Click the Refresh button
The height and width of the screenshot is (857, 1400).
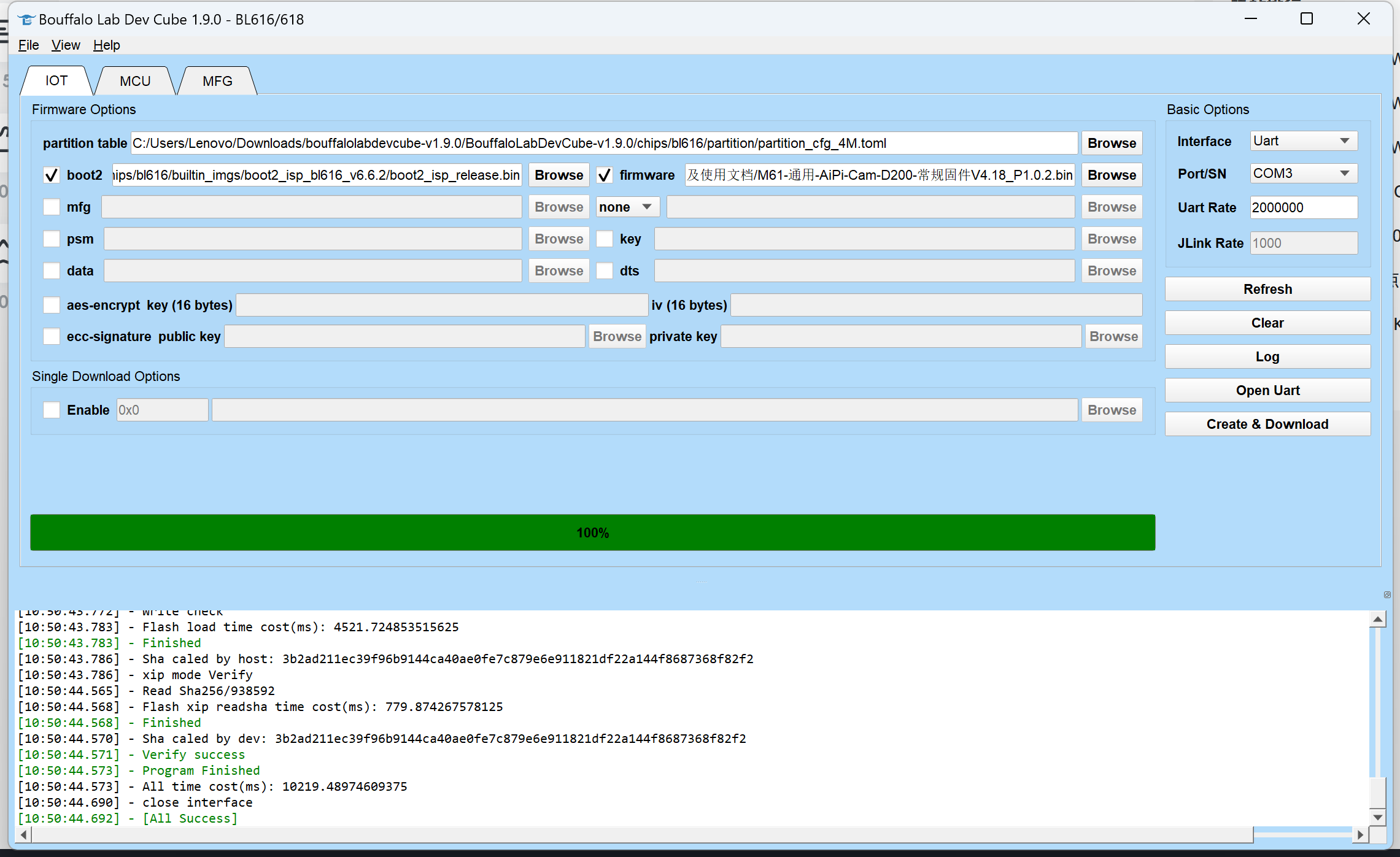tap(1266, 289)
